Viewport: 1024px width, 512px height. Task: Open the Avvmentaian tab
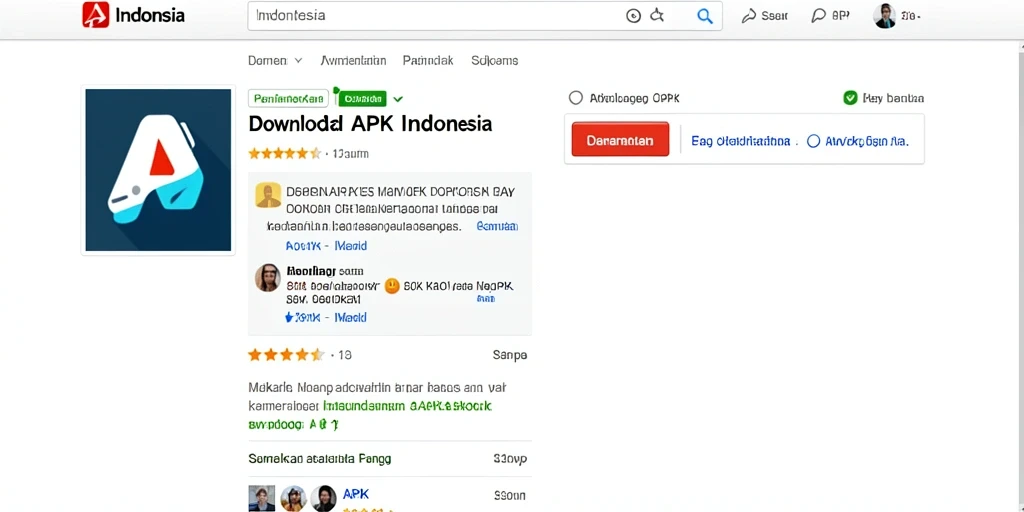point(353,61)
